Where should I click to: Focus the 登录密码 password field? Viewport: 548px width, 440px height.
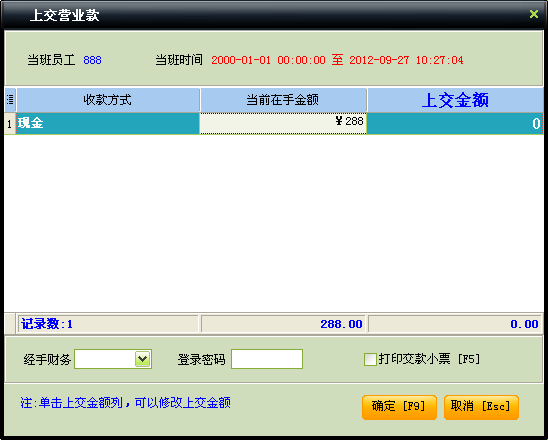267,359
